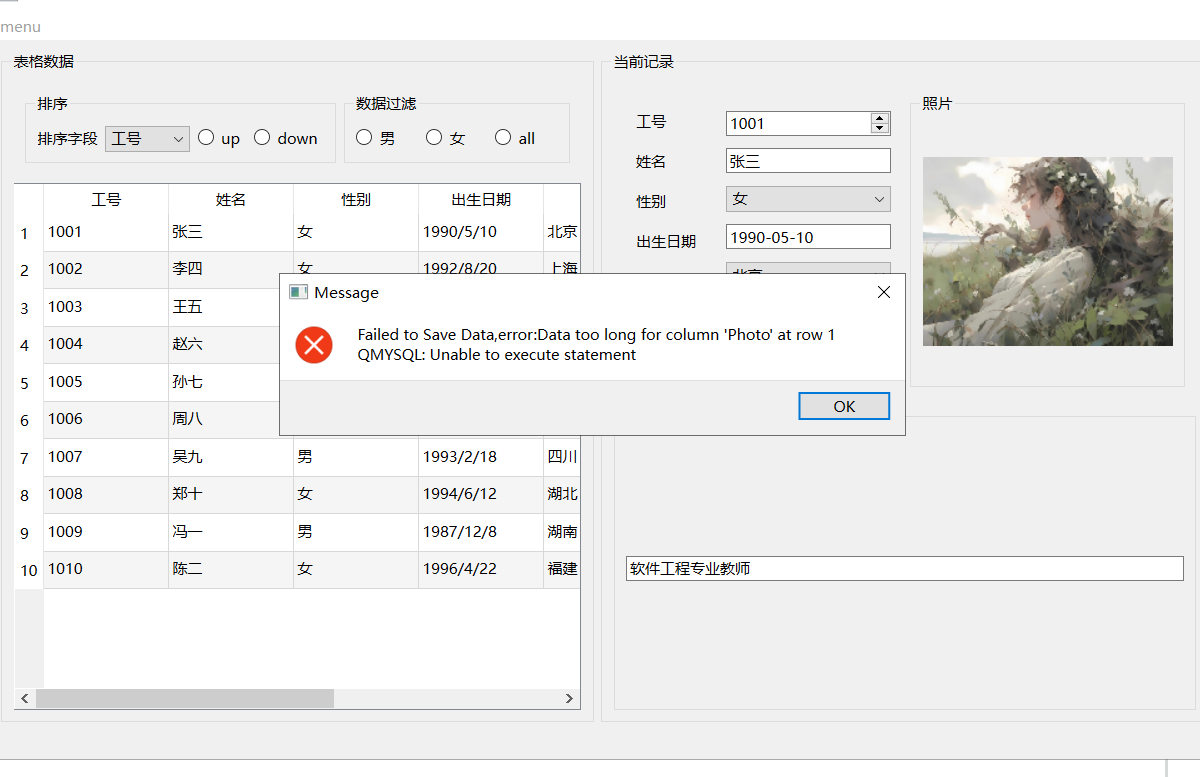This screenshot has height=777, width=1200.
Task: Click the name cell 冯一
Action: pos(231,532)
